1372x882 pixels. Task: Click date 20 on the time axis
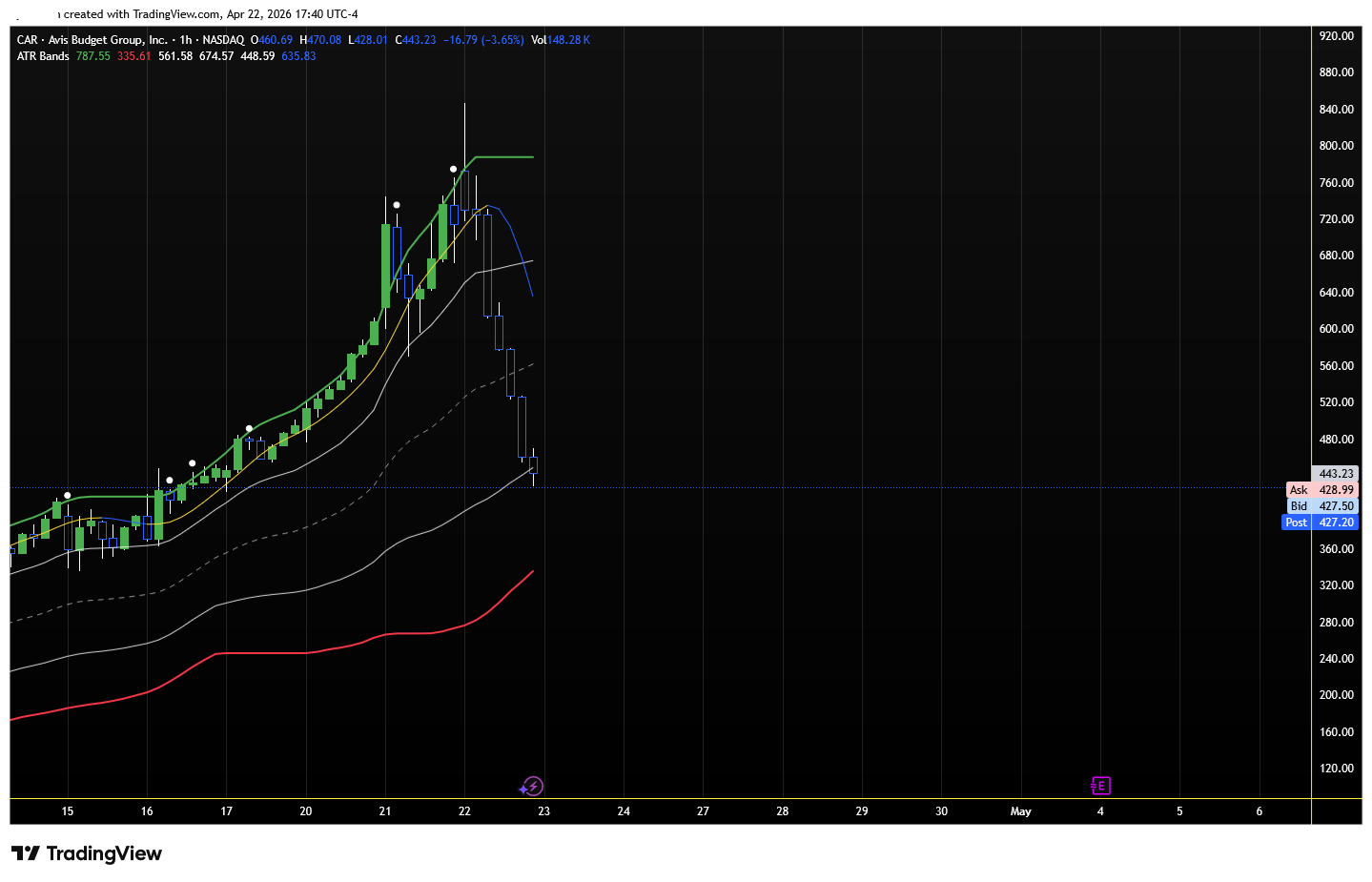[306, 811]
